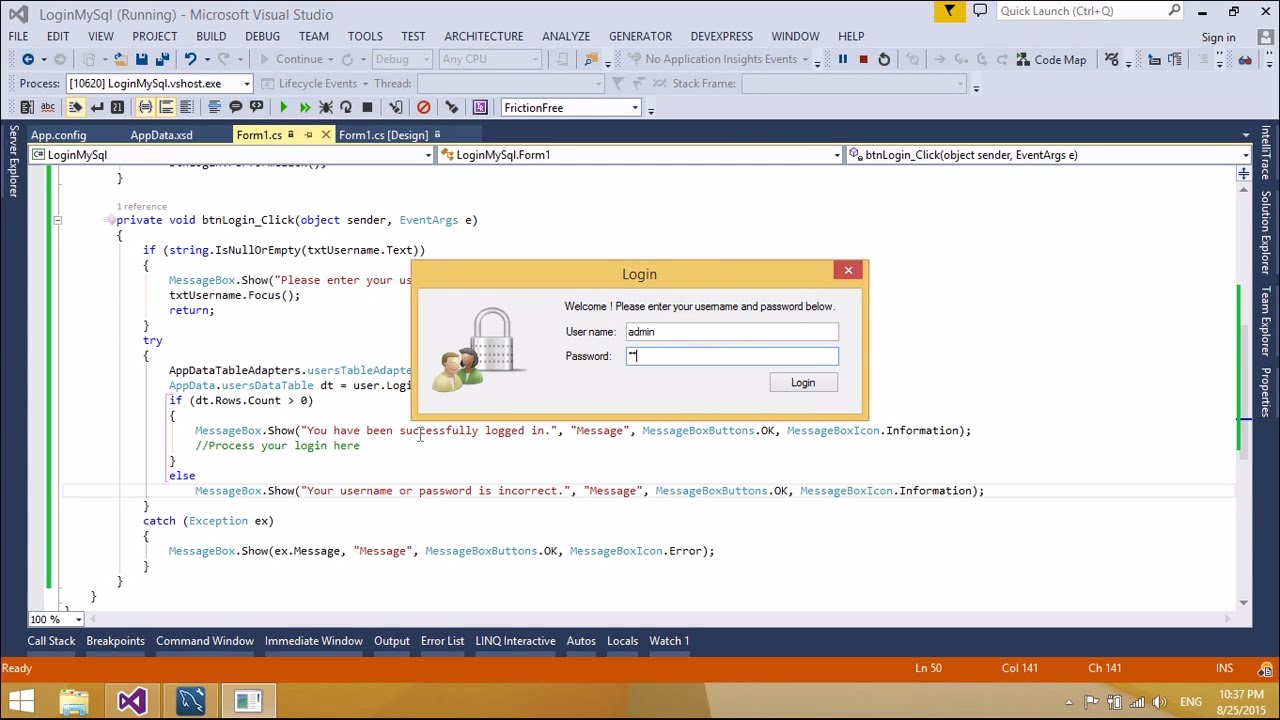The height and width of the screenshot is (720, 1280).
Task: Open the Immediate Window tab
Action: pyautogui.click(x=313, y=641)
